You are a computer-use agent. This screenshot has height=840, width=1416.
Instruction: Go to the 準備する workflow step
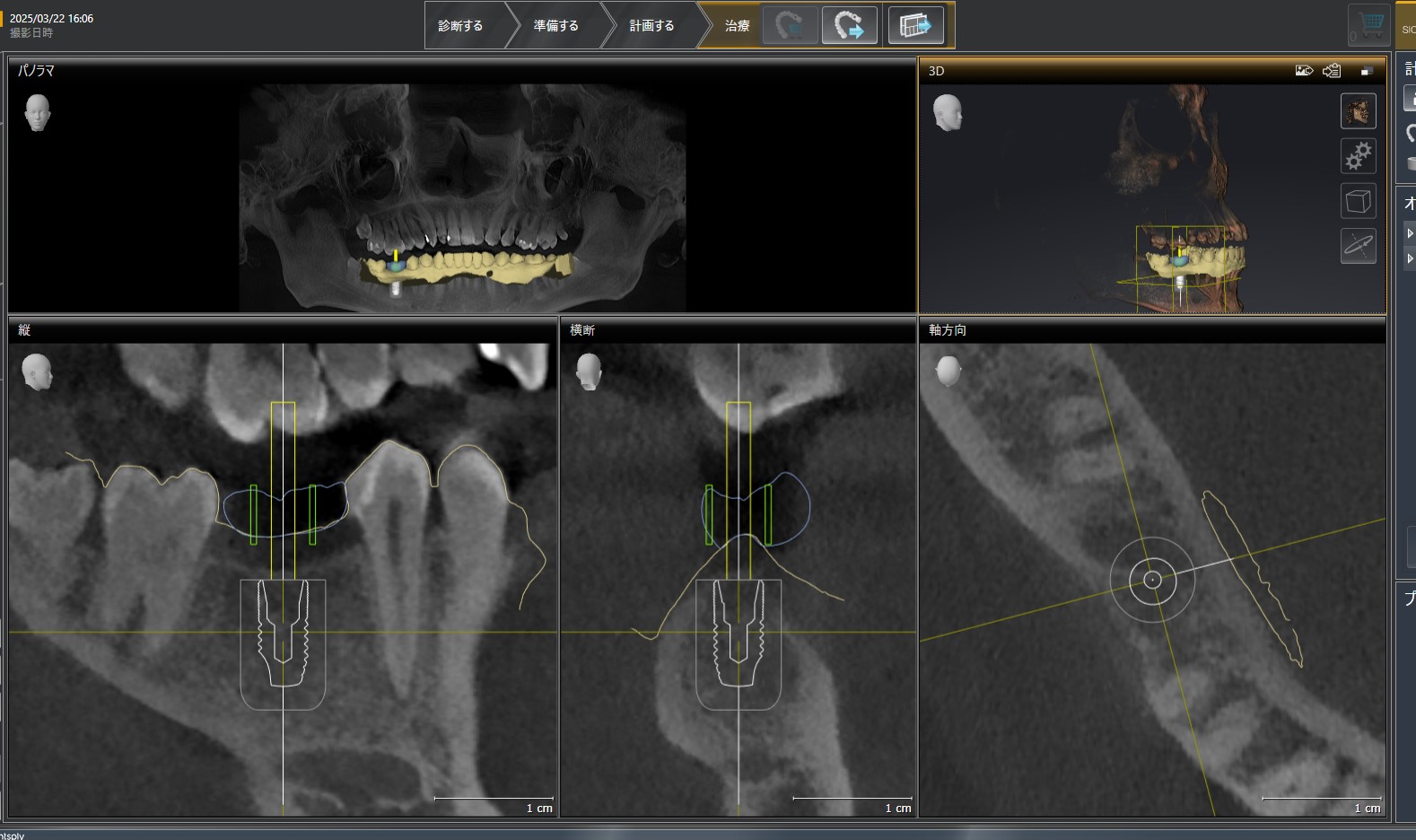coord(555,26)
